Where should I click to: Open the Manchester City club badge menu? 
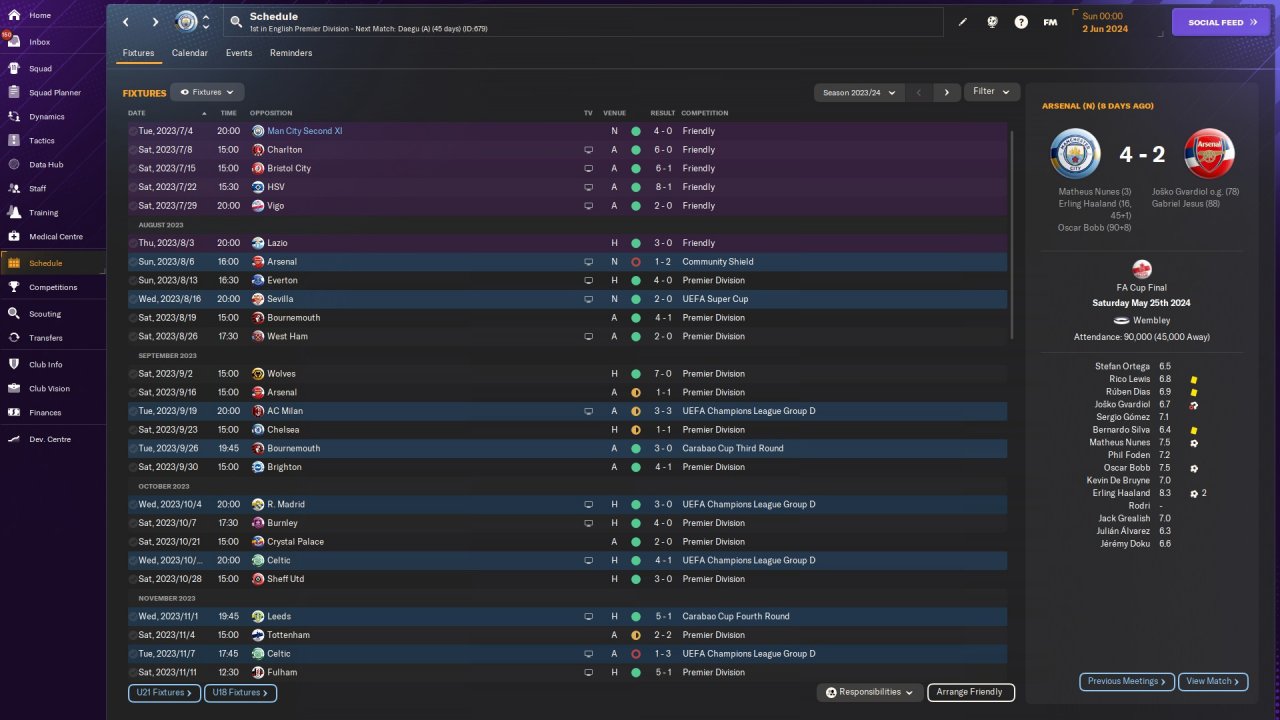[x=187, y=22]
